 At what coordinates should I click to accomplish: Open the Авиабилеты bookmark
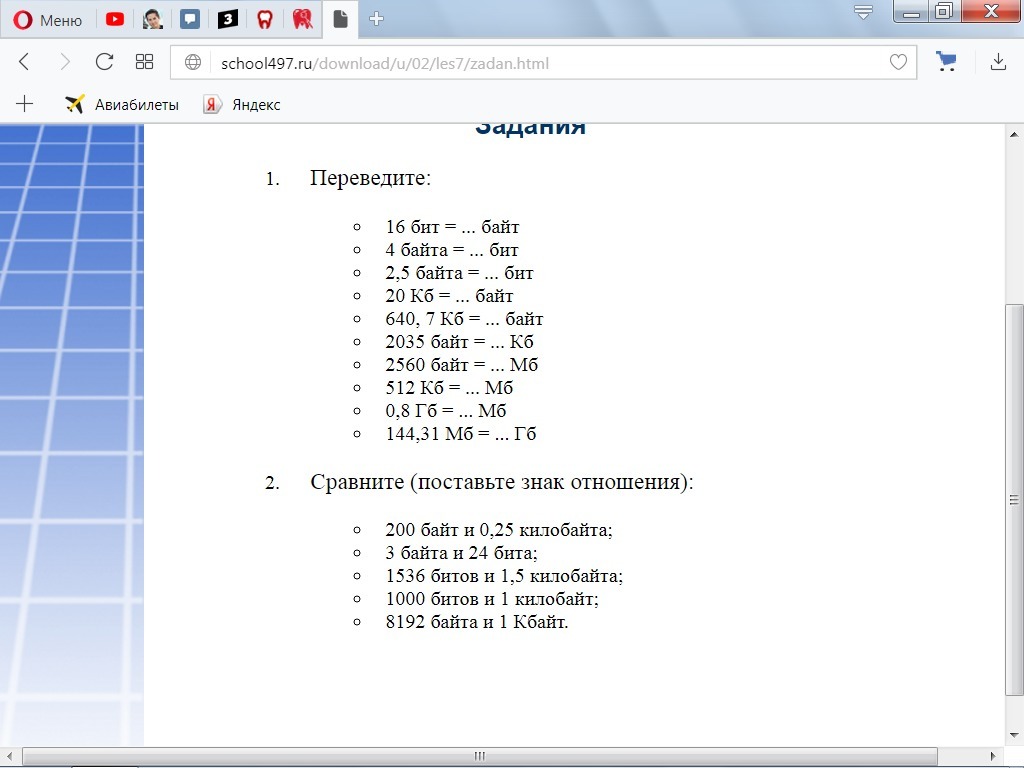[122, 104]
